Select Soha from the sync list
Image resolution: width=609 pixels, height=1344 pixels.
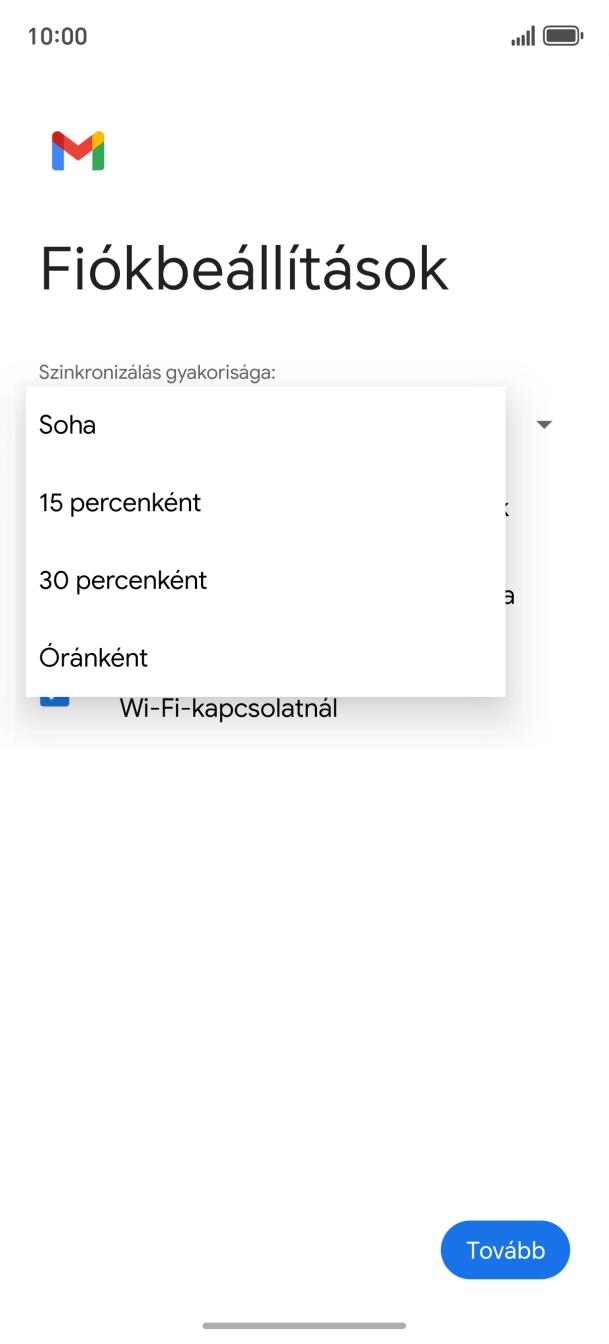[x=66, y=424]
